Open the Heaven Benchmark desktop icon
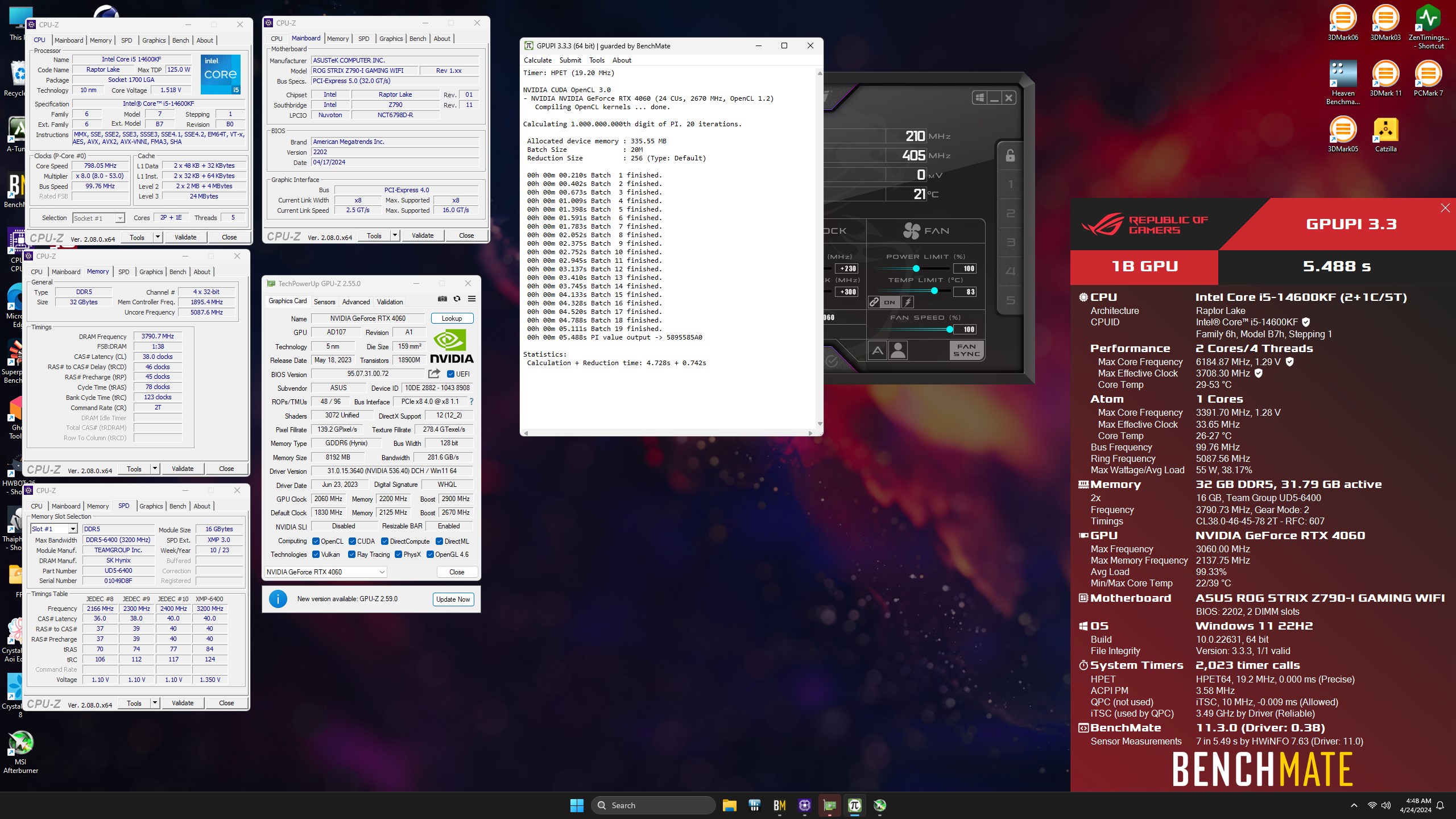The height and width of the screenshot is (819, 1456). (1343, 82)
